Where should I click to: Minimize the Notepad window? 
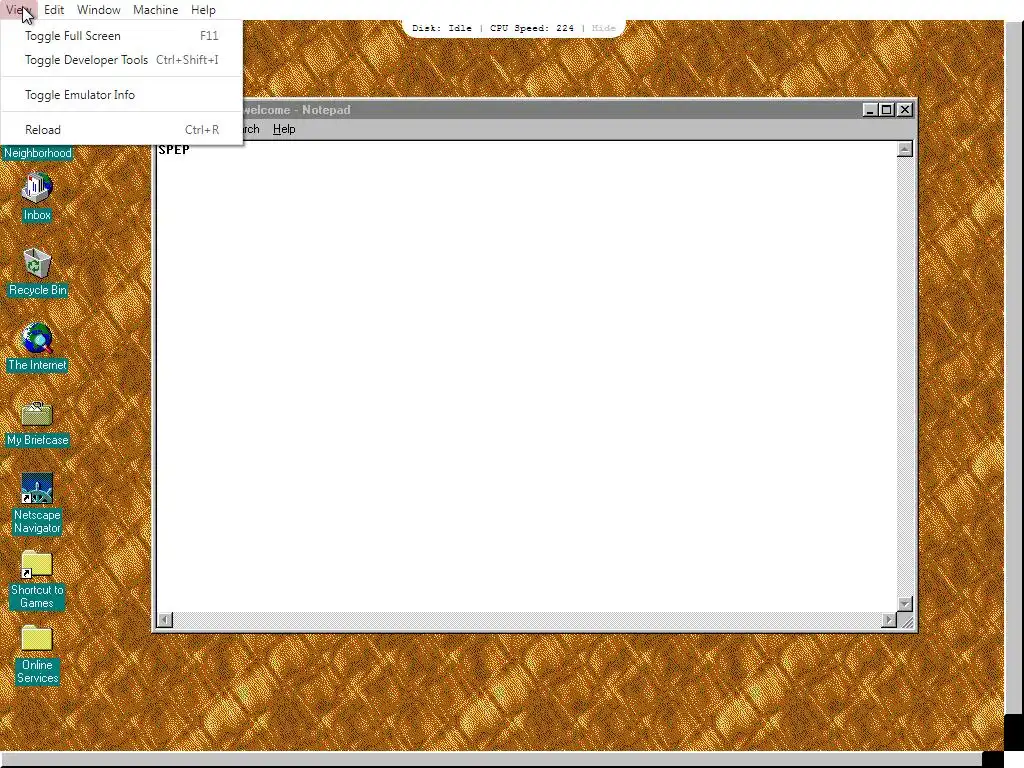click(x=870, y=110)
